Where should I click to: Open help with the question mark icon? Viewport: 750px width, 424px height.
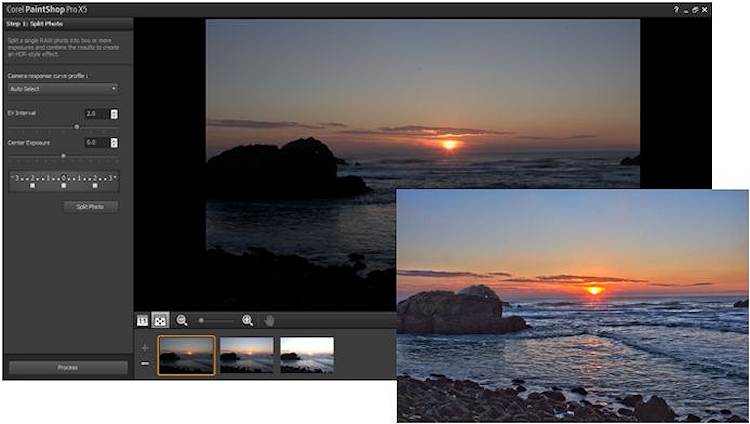point(676,8)
